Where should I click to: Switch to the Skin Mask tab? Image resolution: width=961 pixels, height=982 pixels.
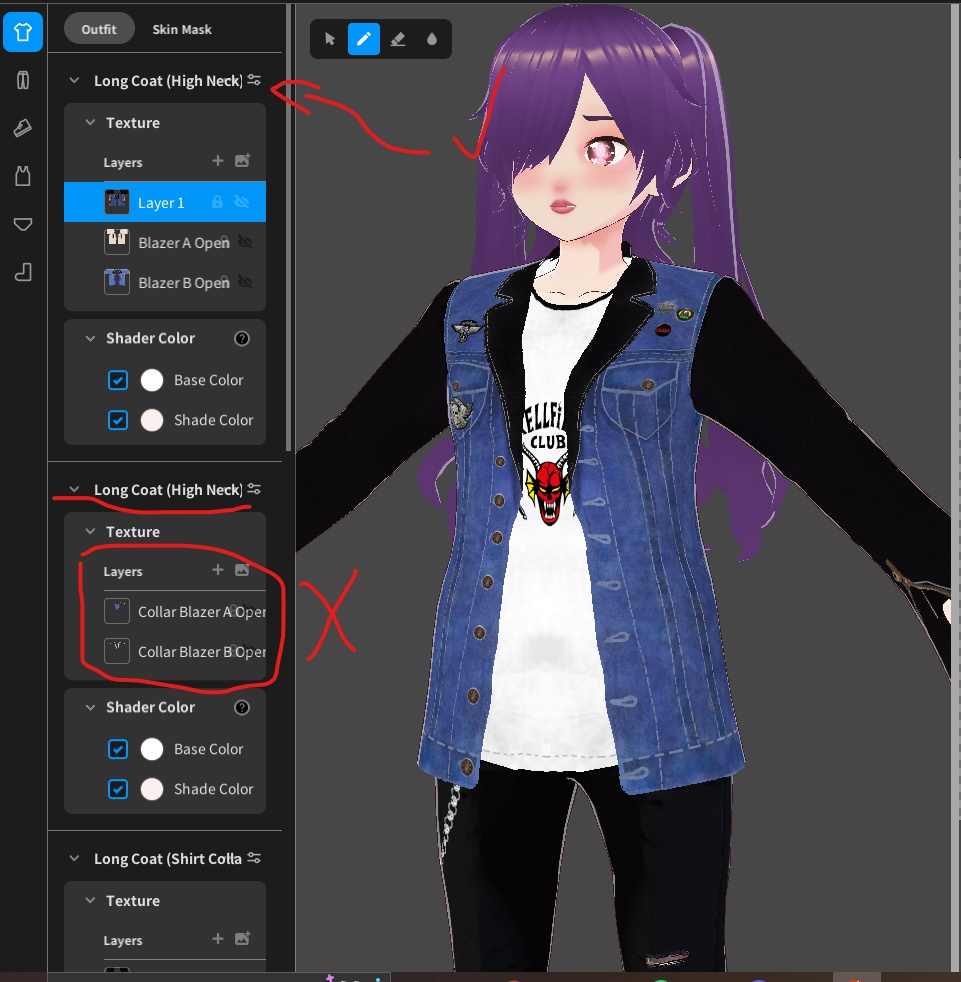point(182,29)
